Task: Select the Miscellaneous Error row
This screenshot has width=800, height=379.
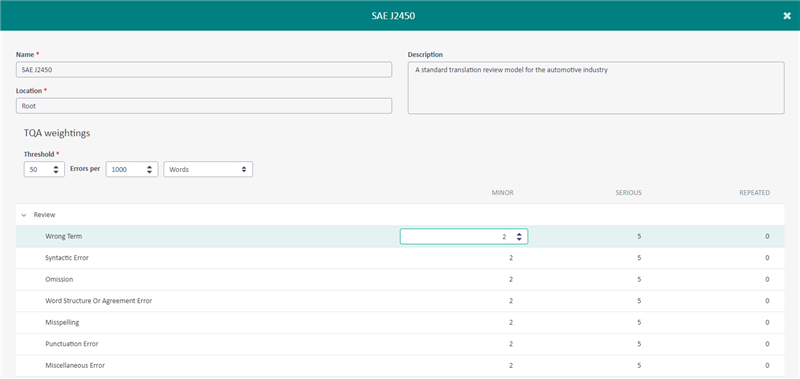Action: [400, 366]
